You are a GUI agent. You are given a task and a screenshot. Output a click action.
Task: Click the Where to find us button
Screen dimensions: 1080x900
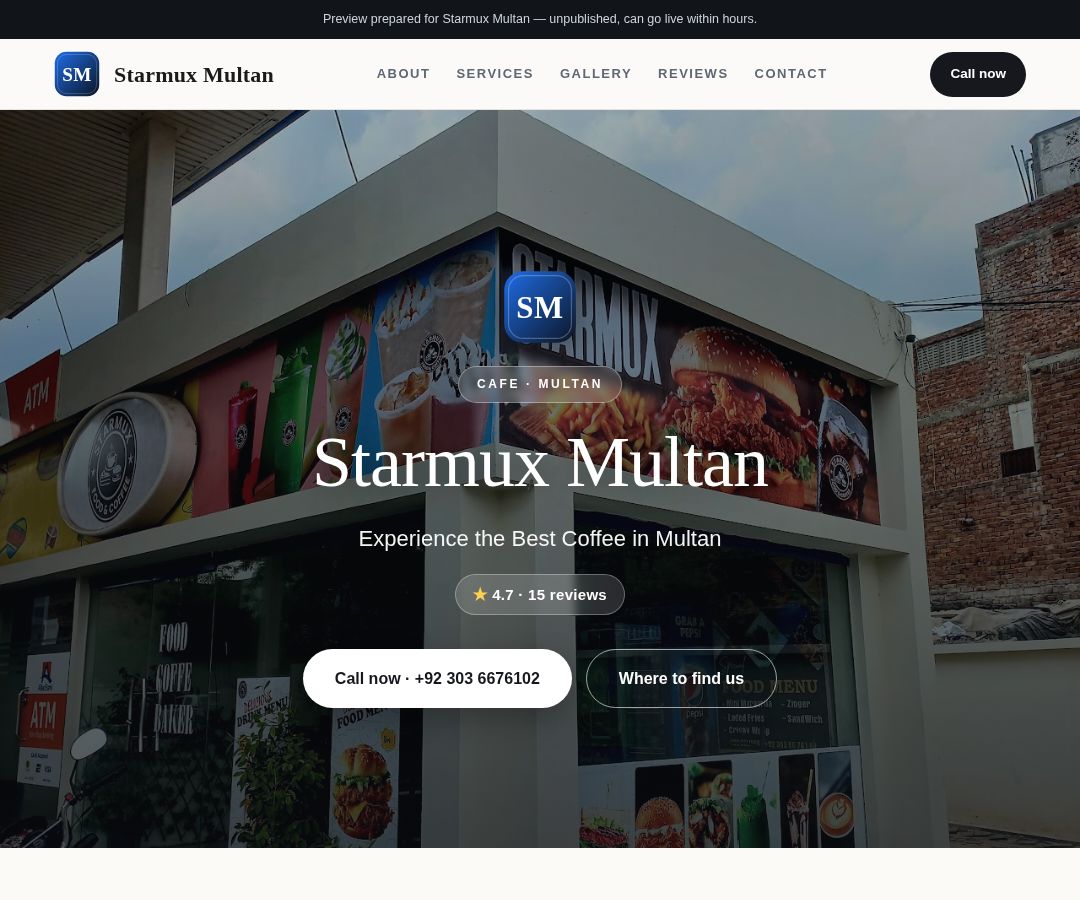681,678
